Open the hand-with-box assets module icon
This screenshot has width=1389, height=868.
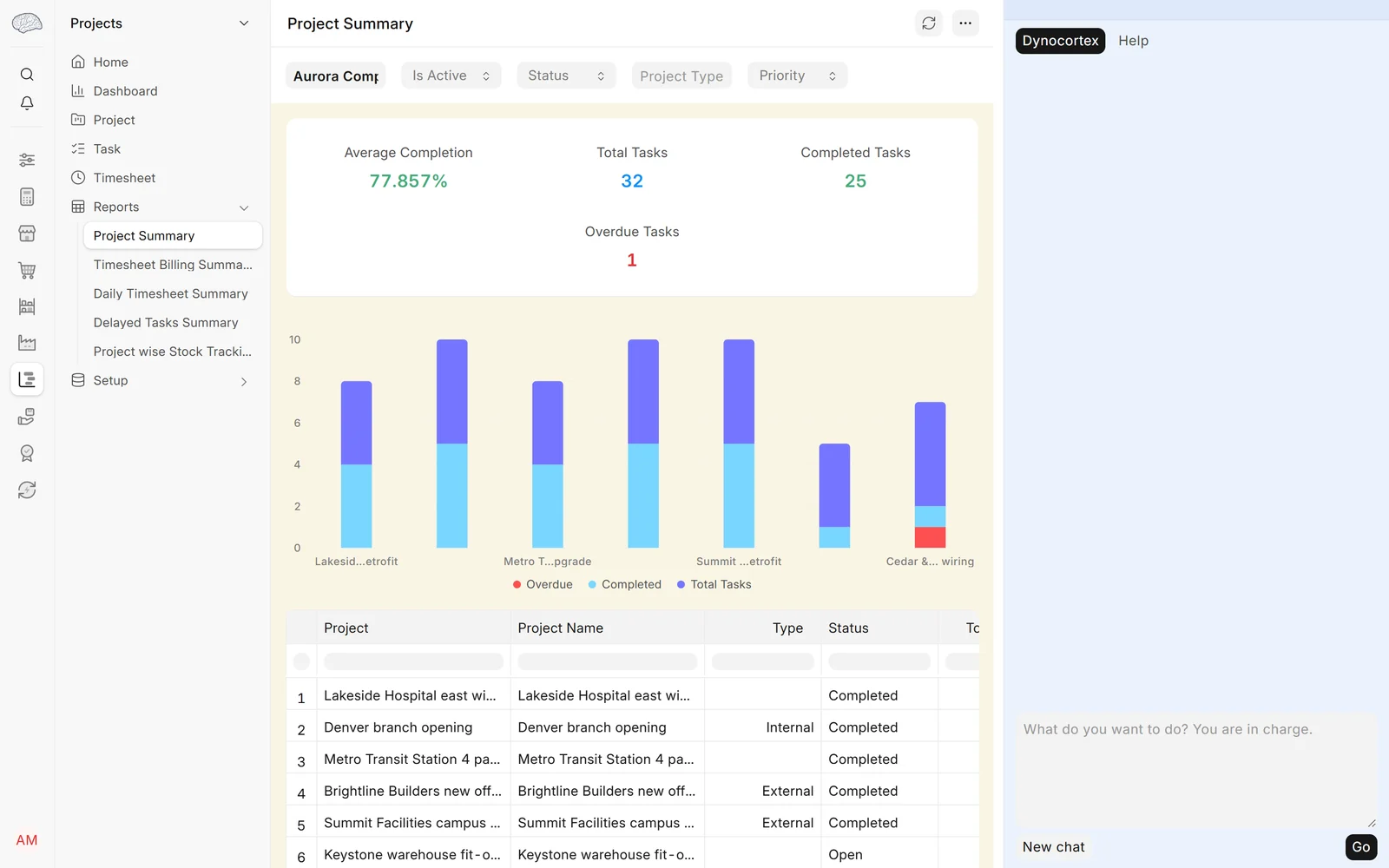pos(27,417)
